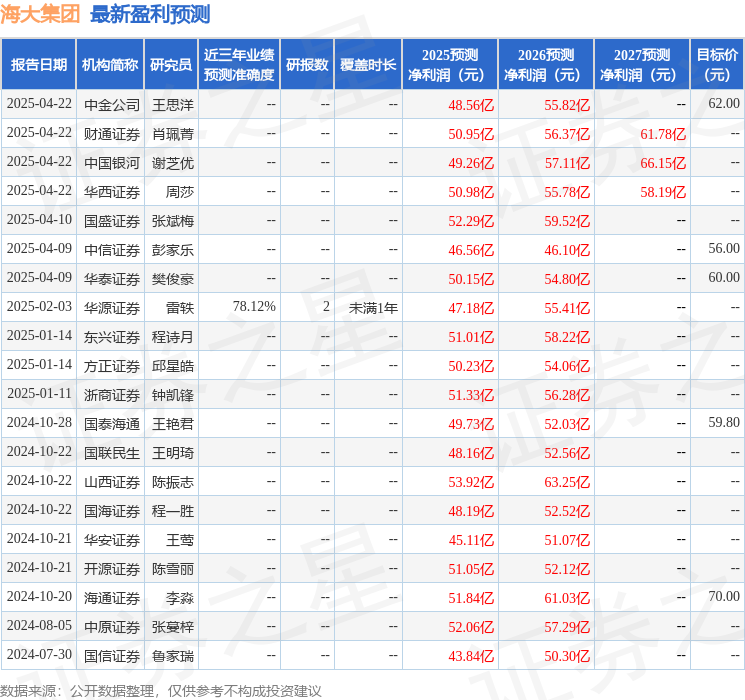Select the 机构简称 column header

click(110, 65)
